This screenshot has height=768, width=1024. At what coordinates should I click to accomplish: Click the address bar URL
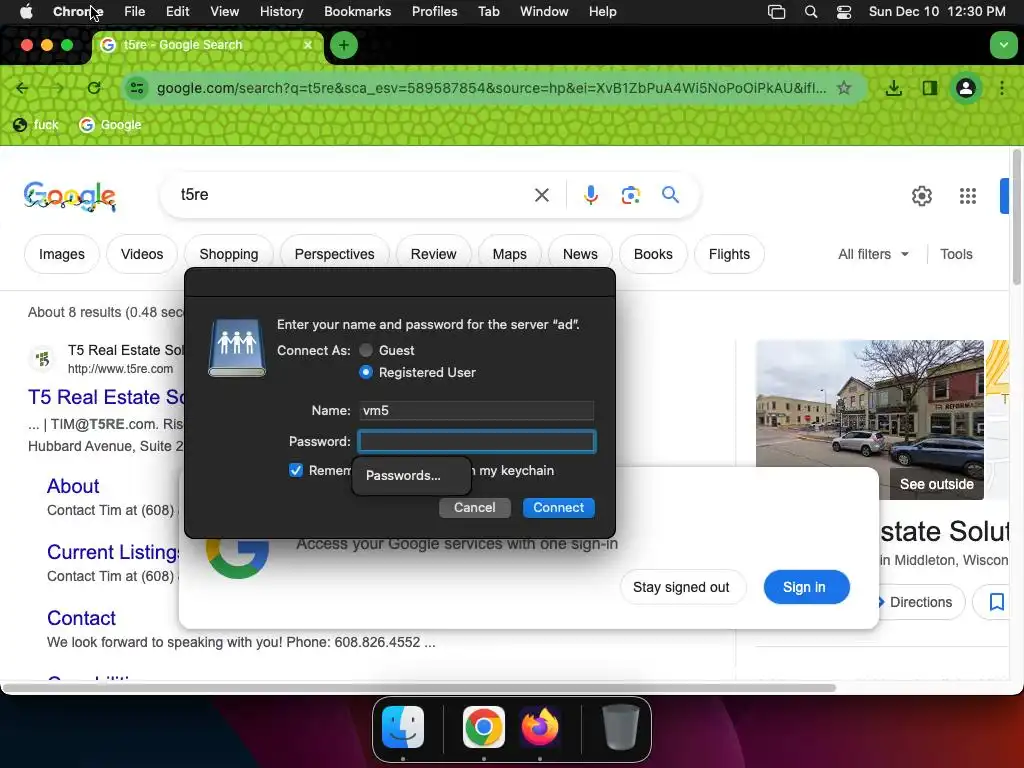pos(491,88)
